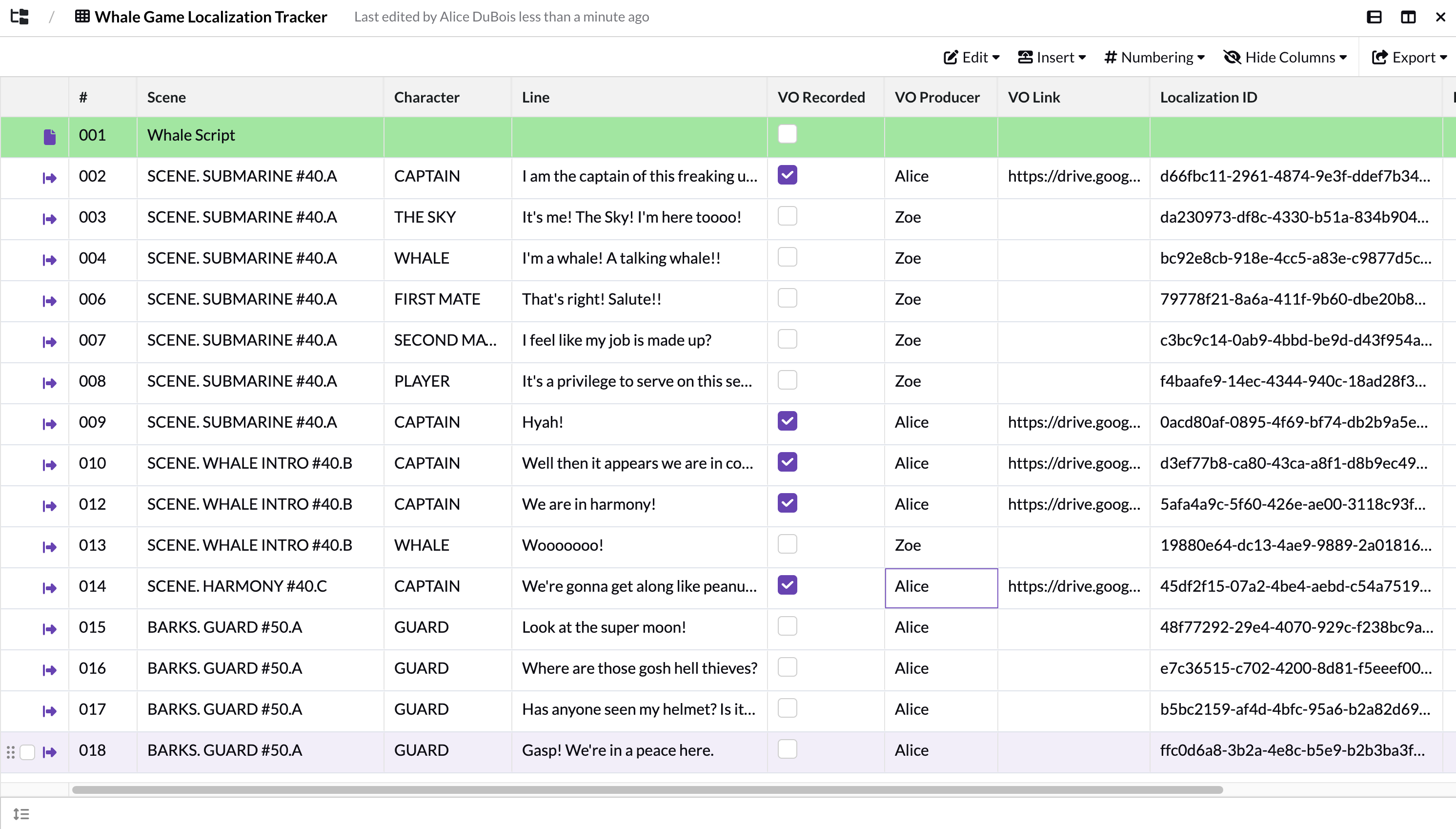Open row 018 arrow icon
Screen dimensions: 1456x829
(x=49, y=752)
